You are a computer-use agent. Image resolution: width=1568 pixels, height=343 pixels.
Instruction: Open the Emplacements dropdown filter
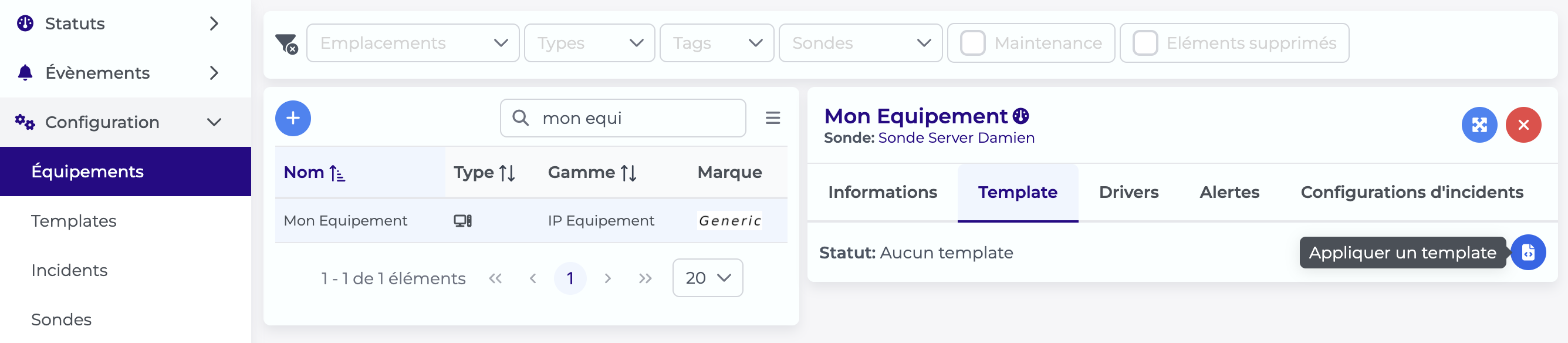click(413, 43)
